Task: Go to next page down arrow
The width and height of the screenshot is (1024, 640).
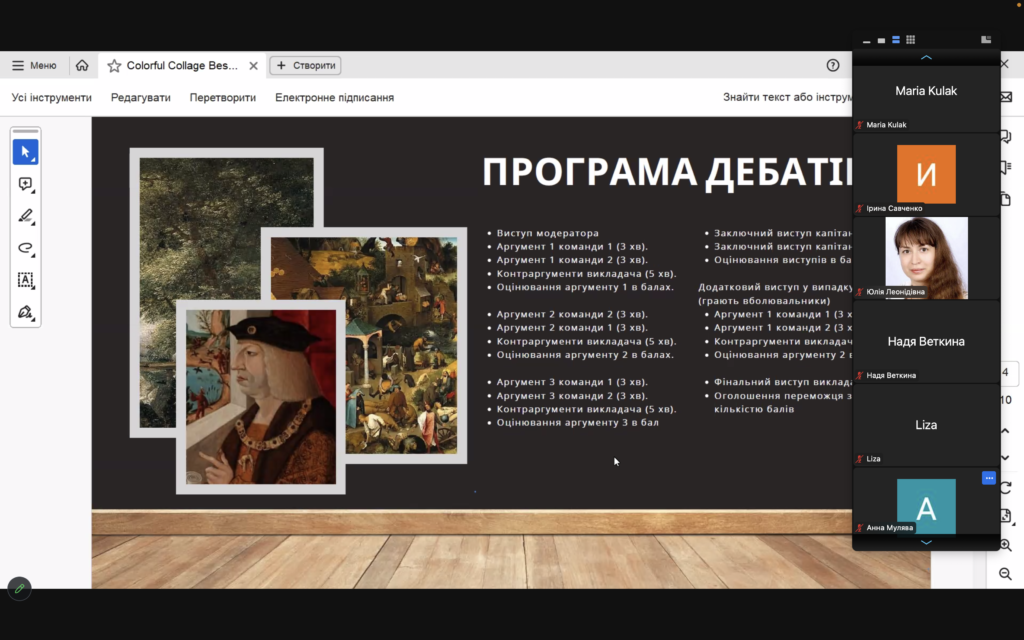Action: 1006,458
